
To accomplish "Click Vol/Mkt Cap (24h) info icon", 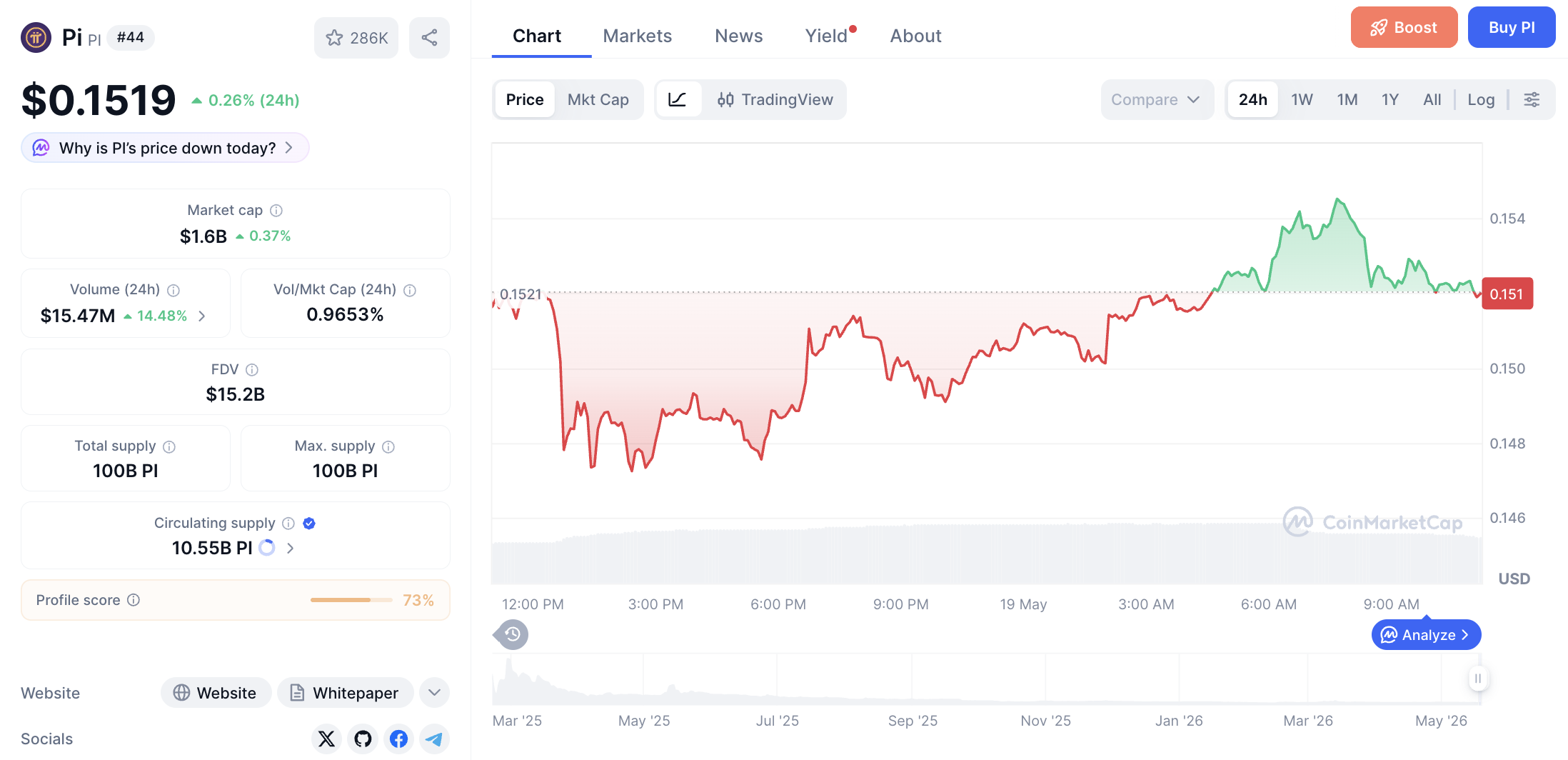I will point(410,290).
